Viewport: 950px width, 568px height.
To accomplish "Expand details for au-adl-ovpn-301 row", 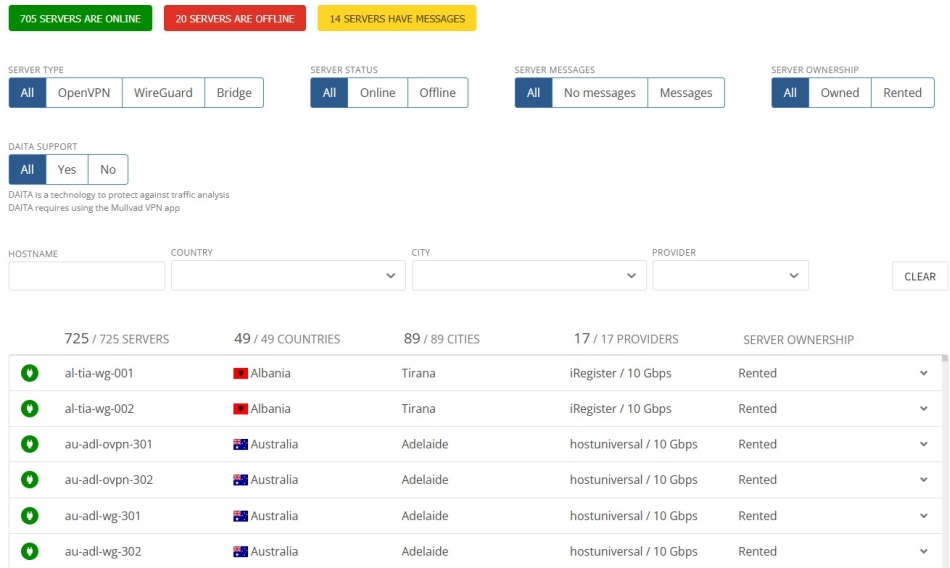I will click(x=923, y=444).
